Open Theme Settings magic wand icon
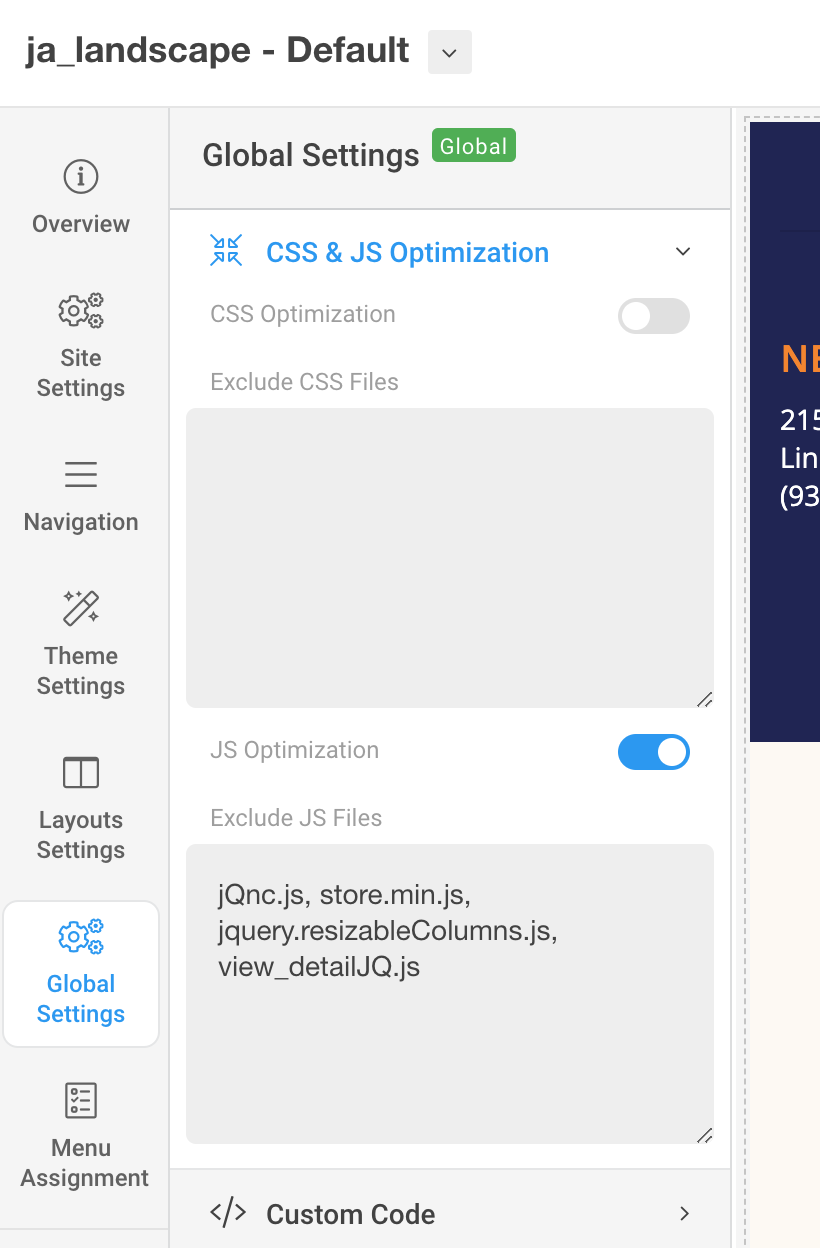Image resolution: width=820 pixels, height=1248 pixels. (81, 608)
